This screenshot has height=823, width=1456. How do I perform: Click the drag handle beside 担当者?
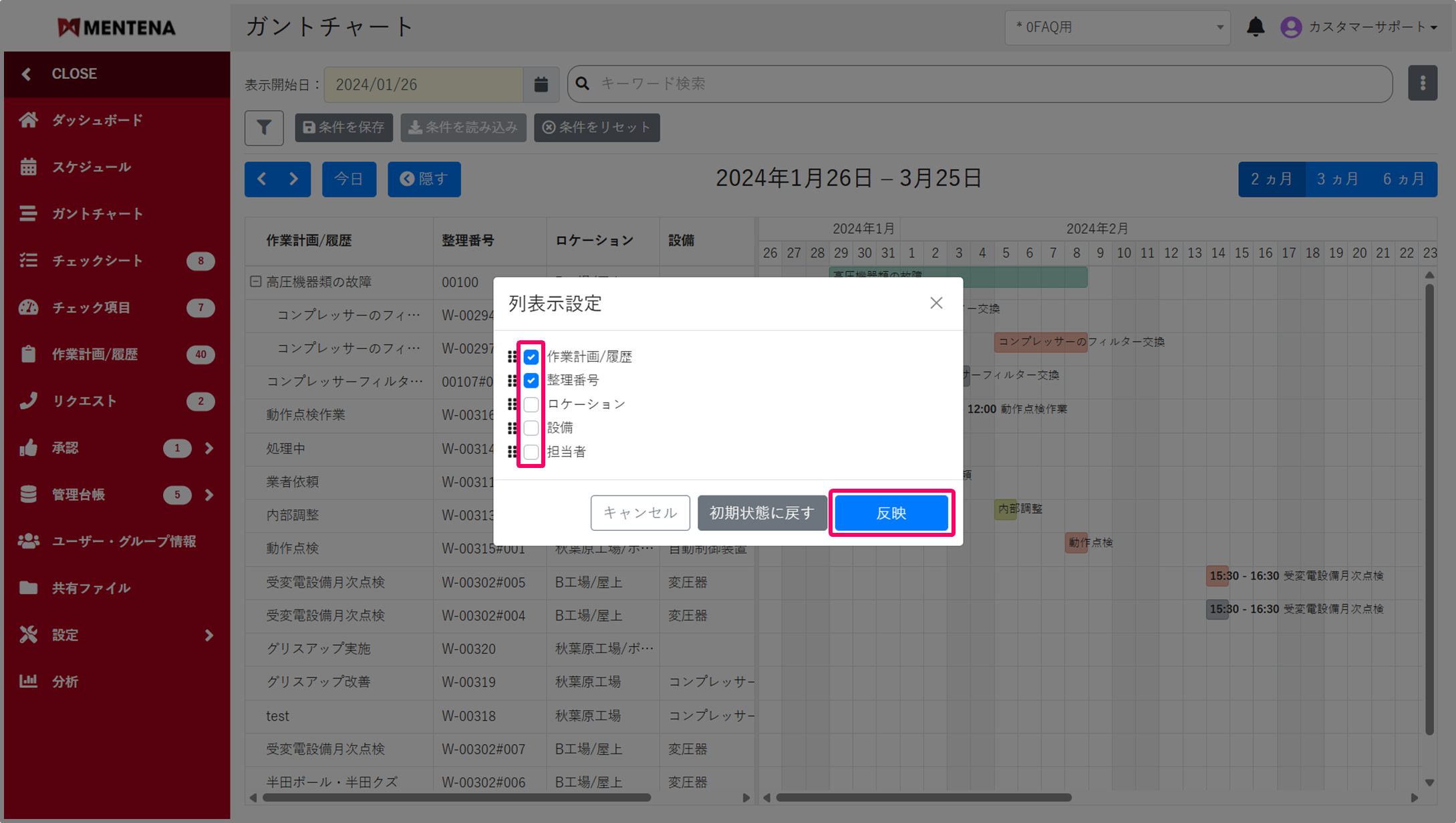[512, 452]
